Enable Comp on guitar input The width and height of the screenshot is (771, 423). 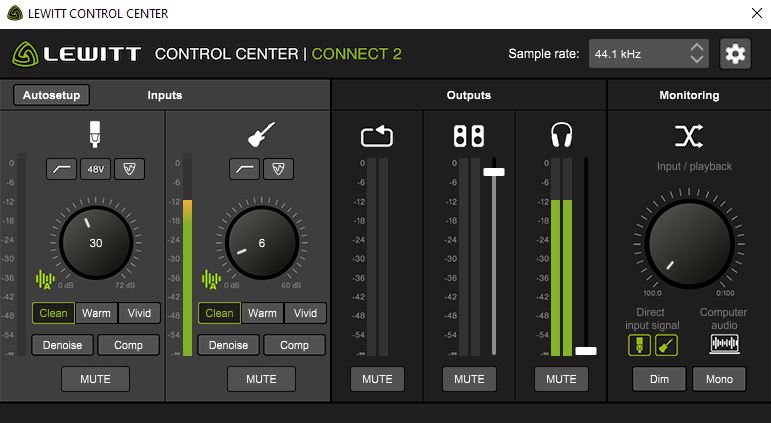click(295, 345)
